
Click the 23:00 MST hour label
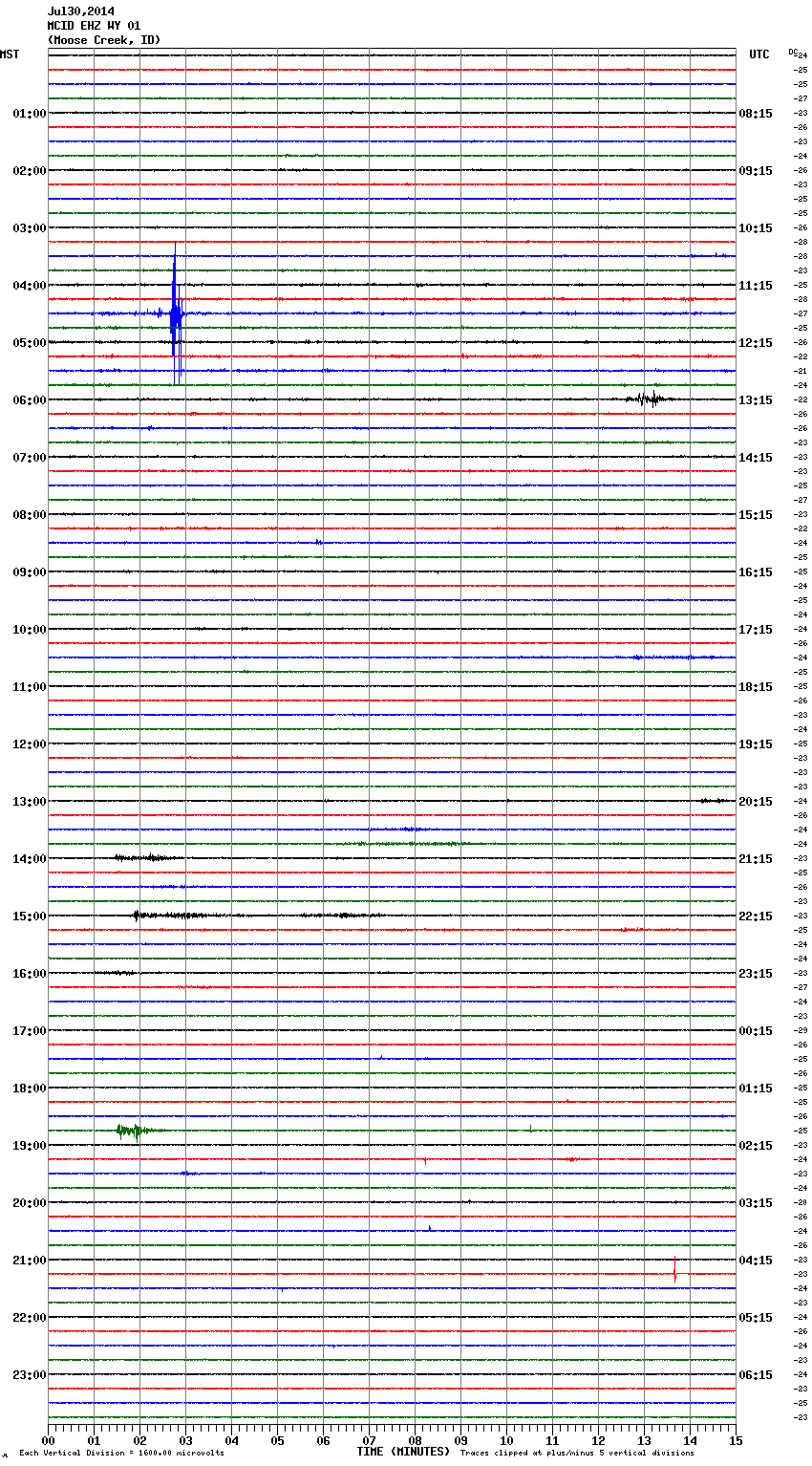point(29,1375)
